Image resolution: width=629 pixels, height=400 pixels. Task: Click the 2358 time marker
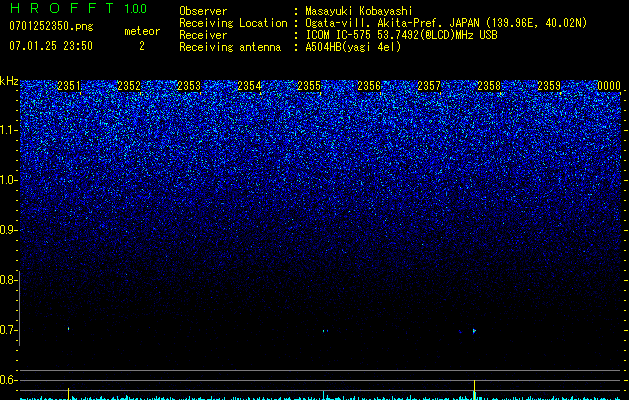(489, 86)
